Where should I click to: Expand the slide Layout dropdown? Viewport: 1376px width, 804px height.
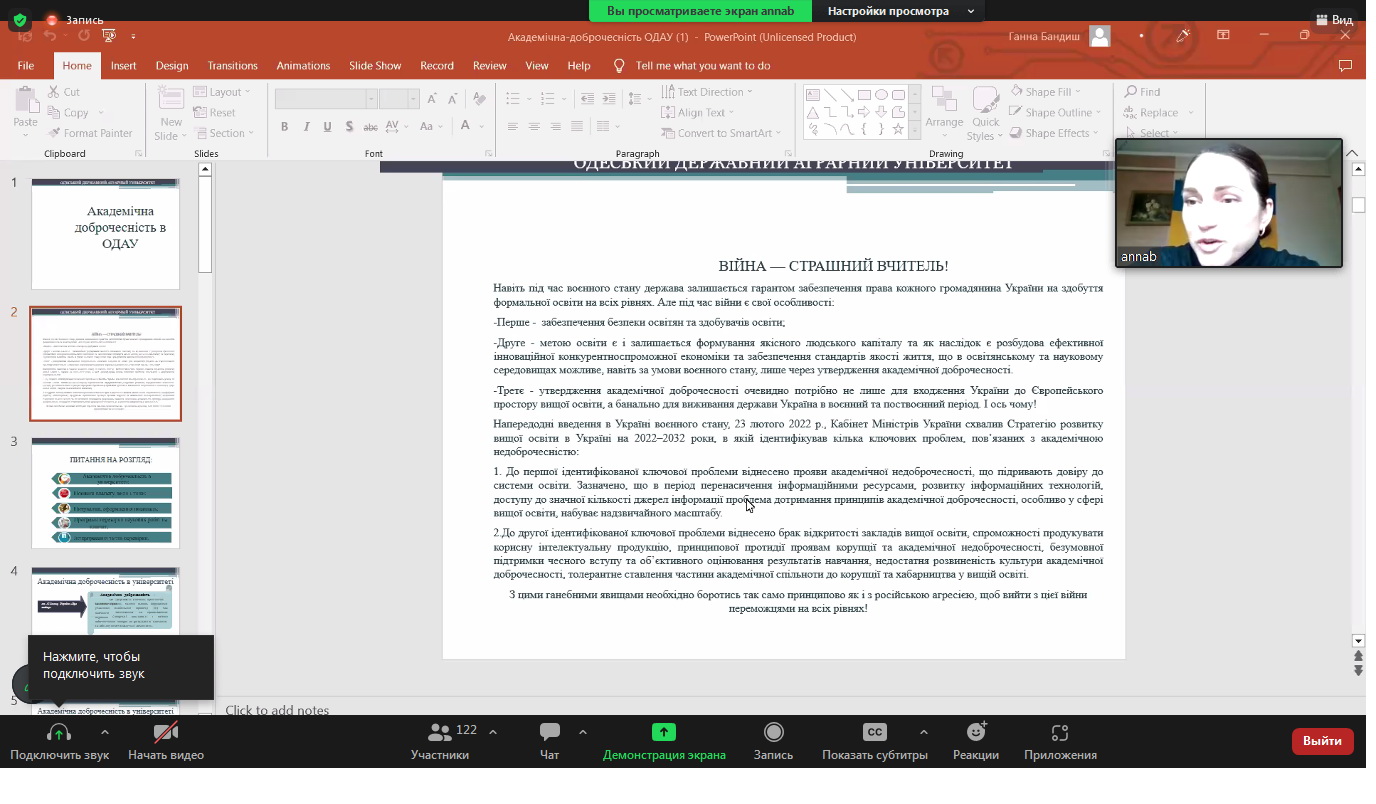click(229, 92)
